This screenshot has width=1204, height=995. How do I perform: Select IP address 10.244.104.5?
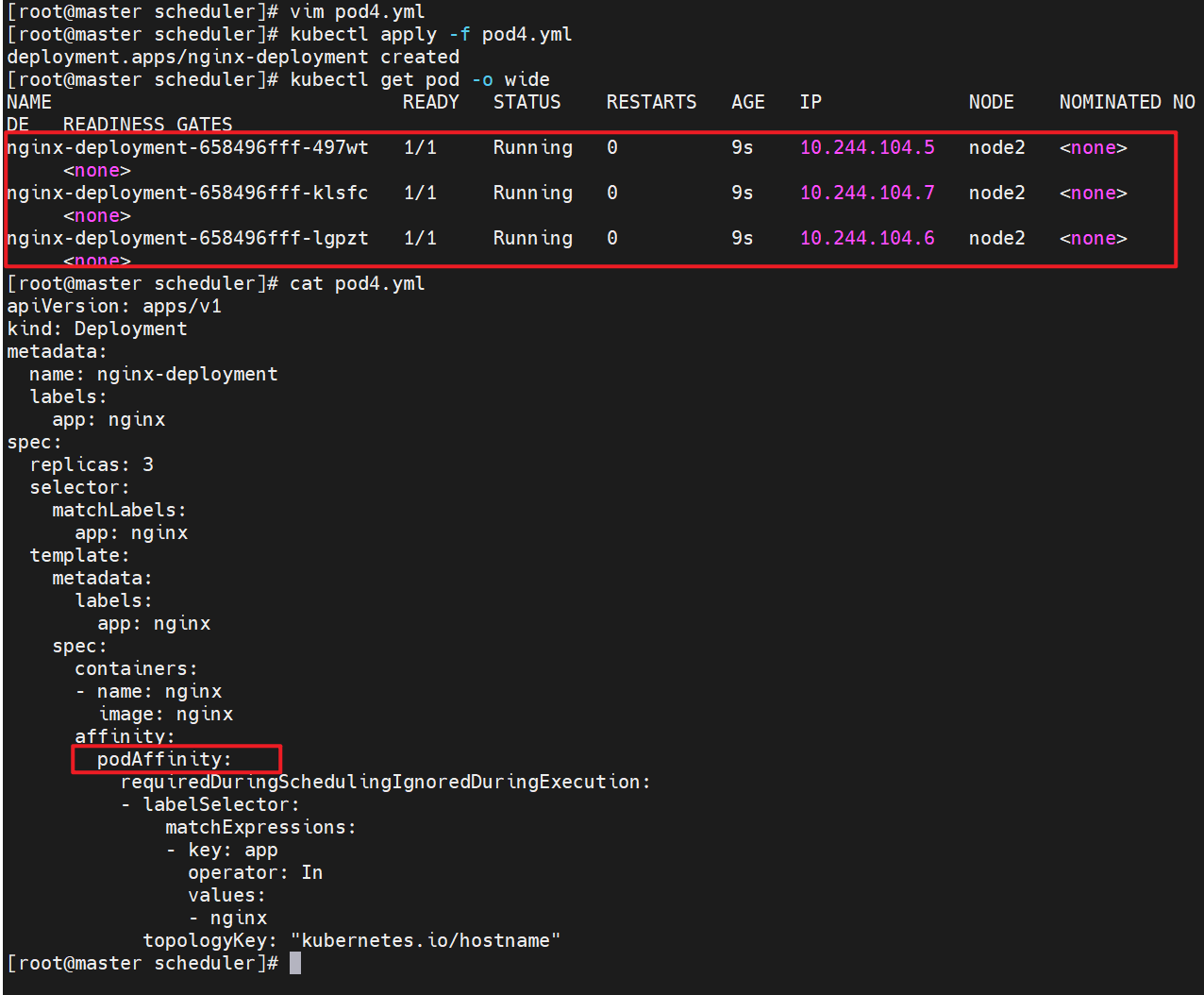coord(867,147)
